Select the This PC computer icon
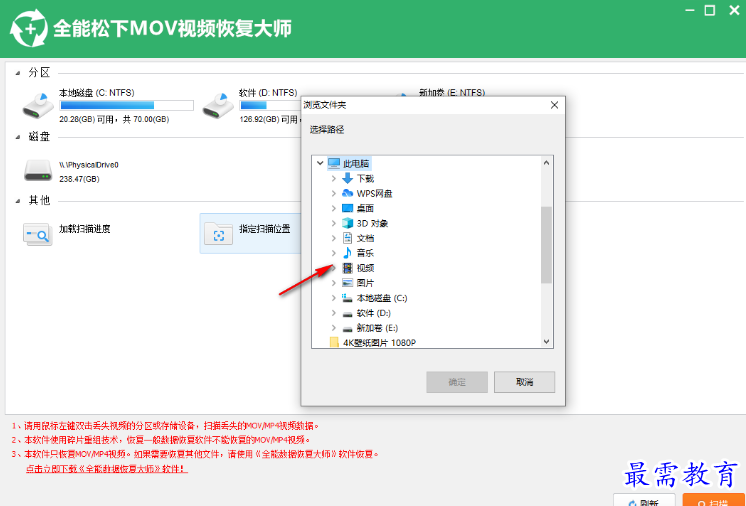The width and height of the screenshot is (746, 506). tap(334, 164)
